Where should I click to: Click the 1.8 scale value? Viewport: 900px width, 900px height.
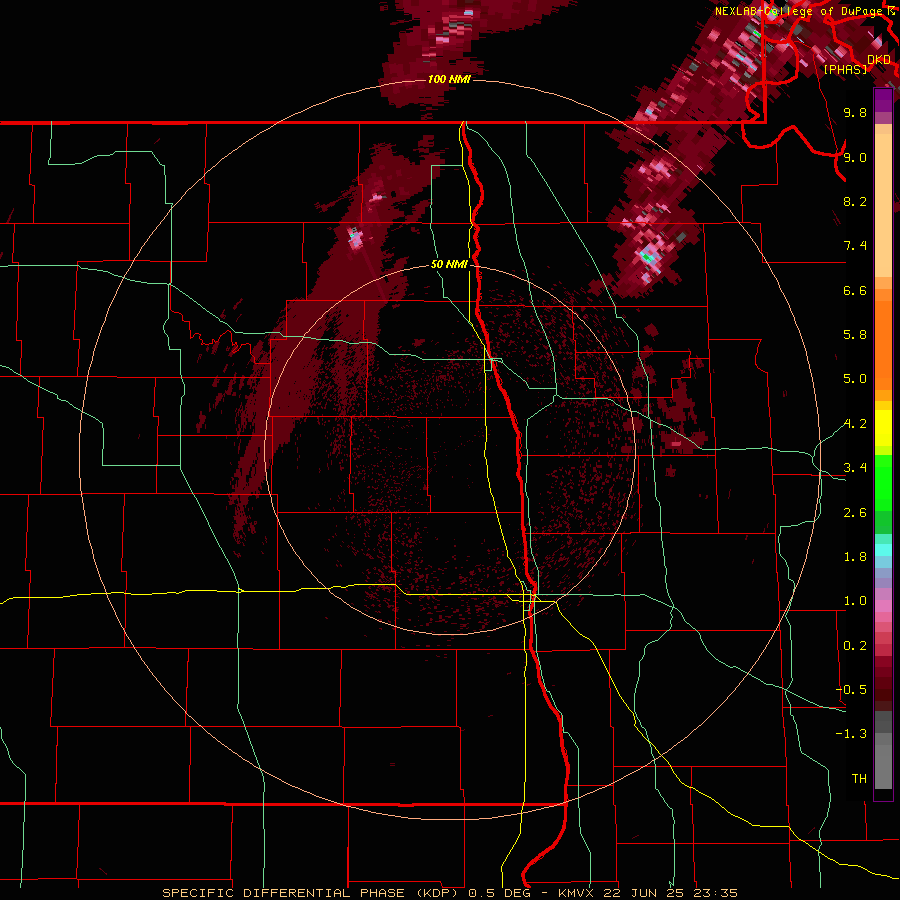(x=855, y=557)
